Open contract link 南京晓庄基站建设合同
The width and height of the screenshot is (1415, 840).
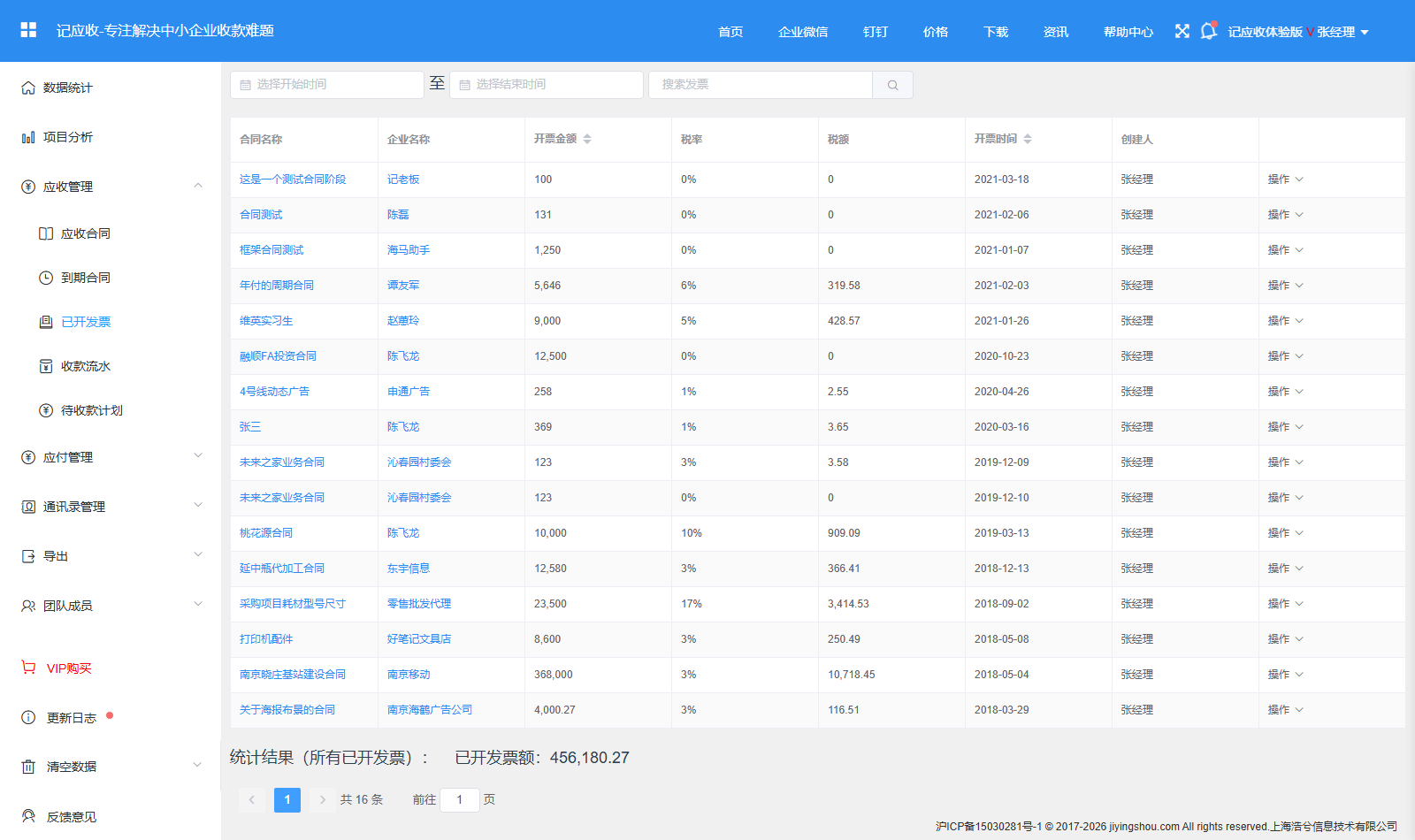coord(293,675)
